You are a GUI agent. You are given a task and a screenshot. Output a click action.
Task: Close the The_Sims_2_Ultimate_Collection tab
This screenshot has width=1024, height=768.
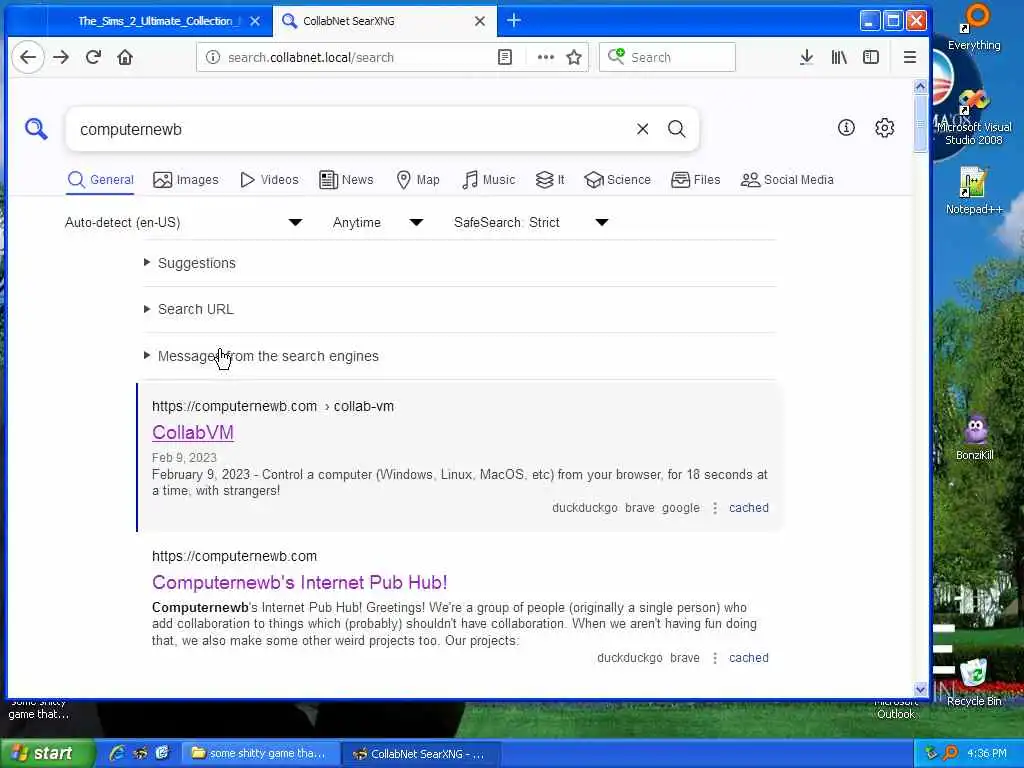255,21
